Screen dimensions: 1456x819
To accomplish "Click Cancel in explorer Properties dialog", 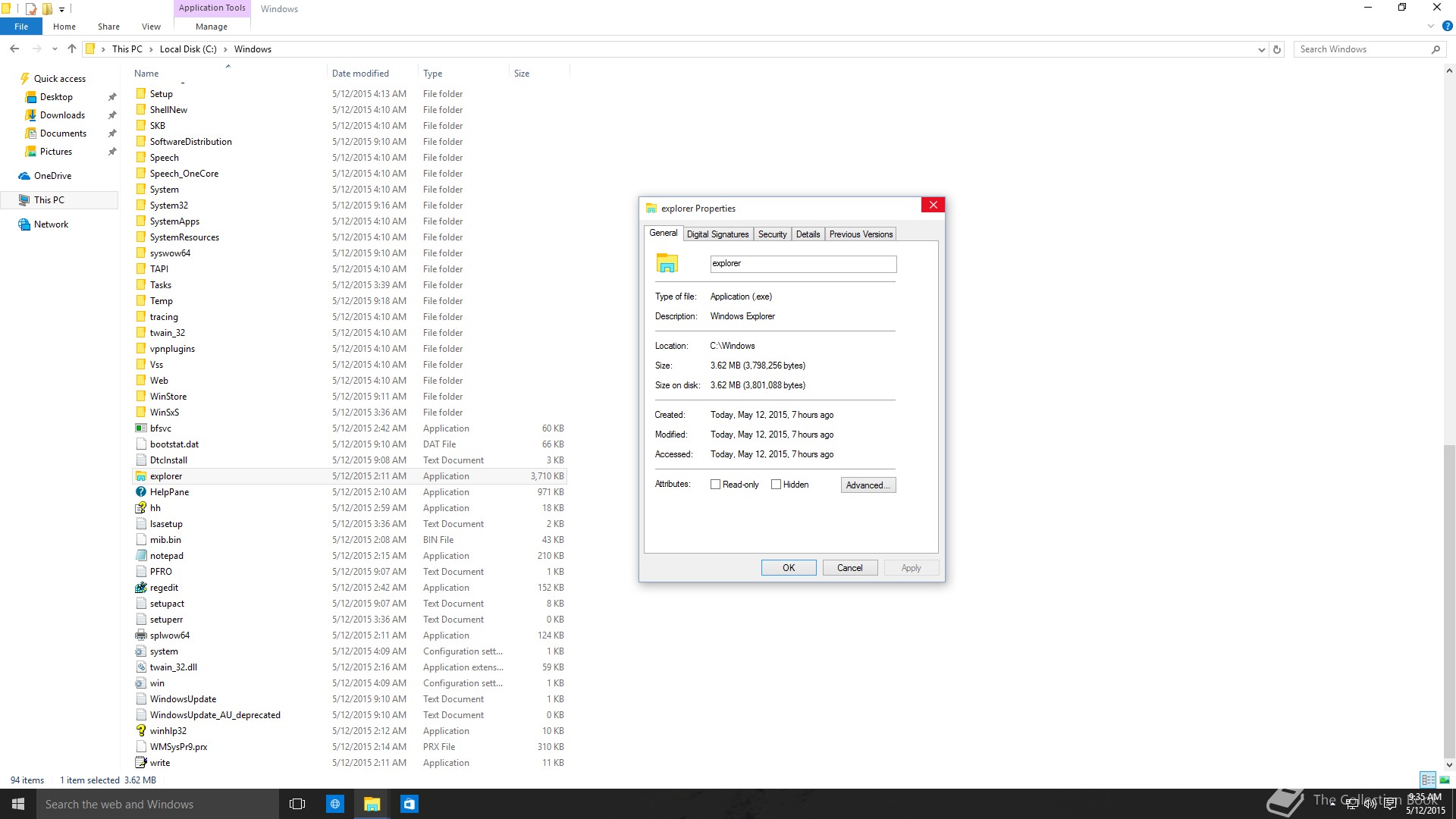I will click(x=849, y=568).
